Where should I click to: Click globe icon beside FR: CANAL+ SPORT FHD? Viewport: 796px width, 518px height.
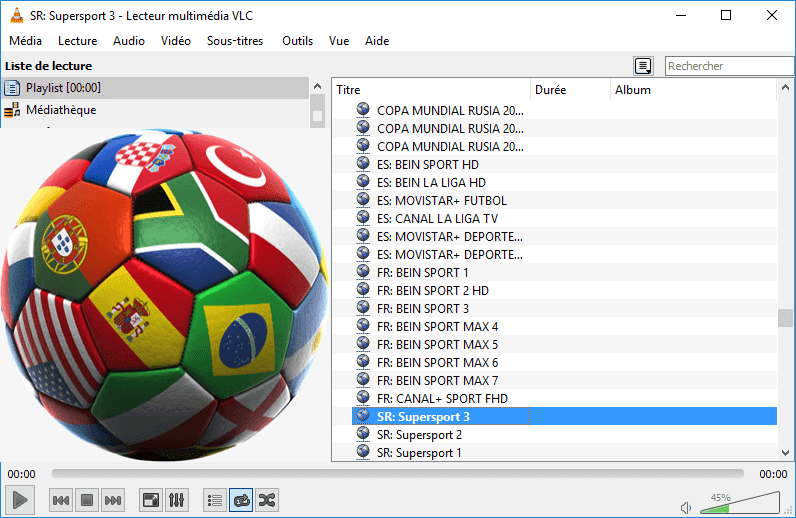(363, 398)
